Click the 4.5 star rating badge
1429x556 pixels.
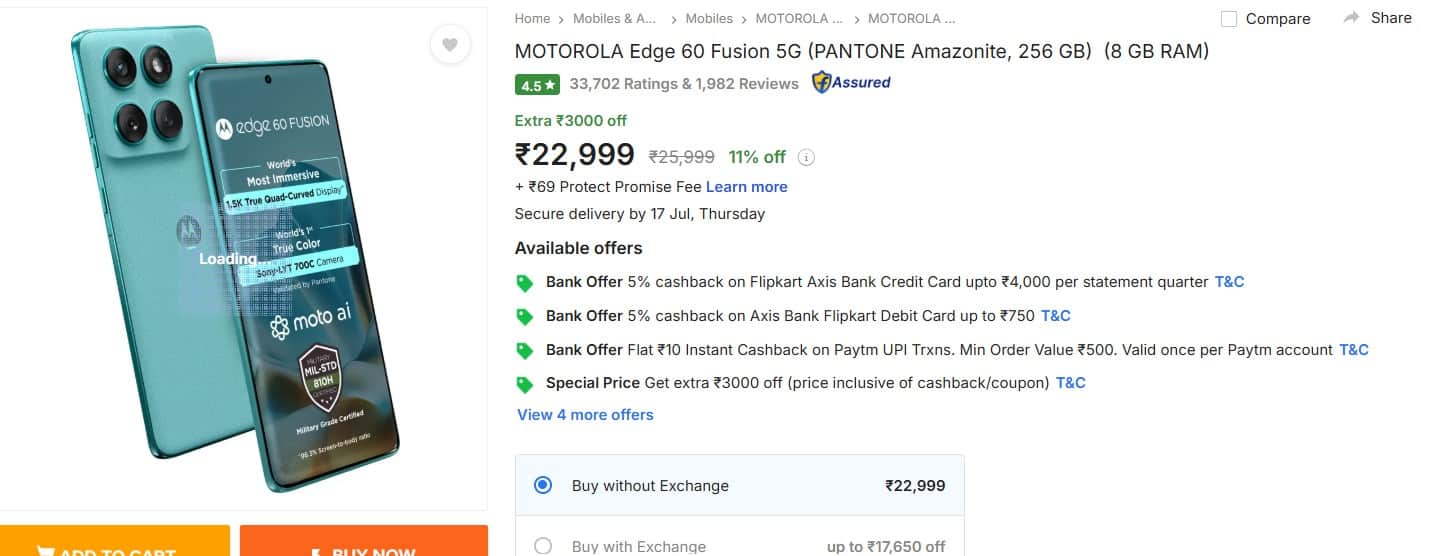(x=537, y=85)
